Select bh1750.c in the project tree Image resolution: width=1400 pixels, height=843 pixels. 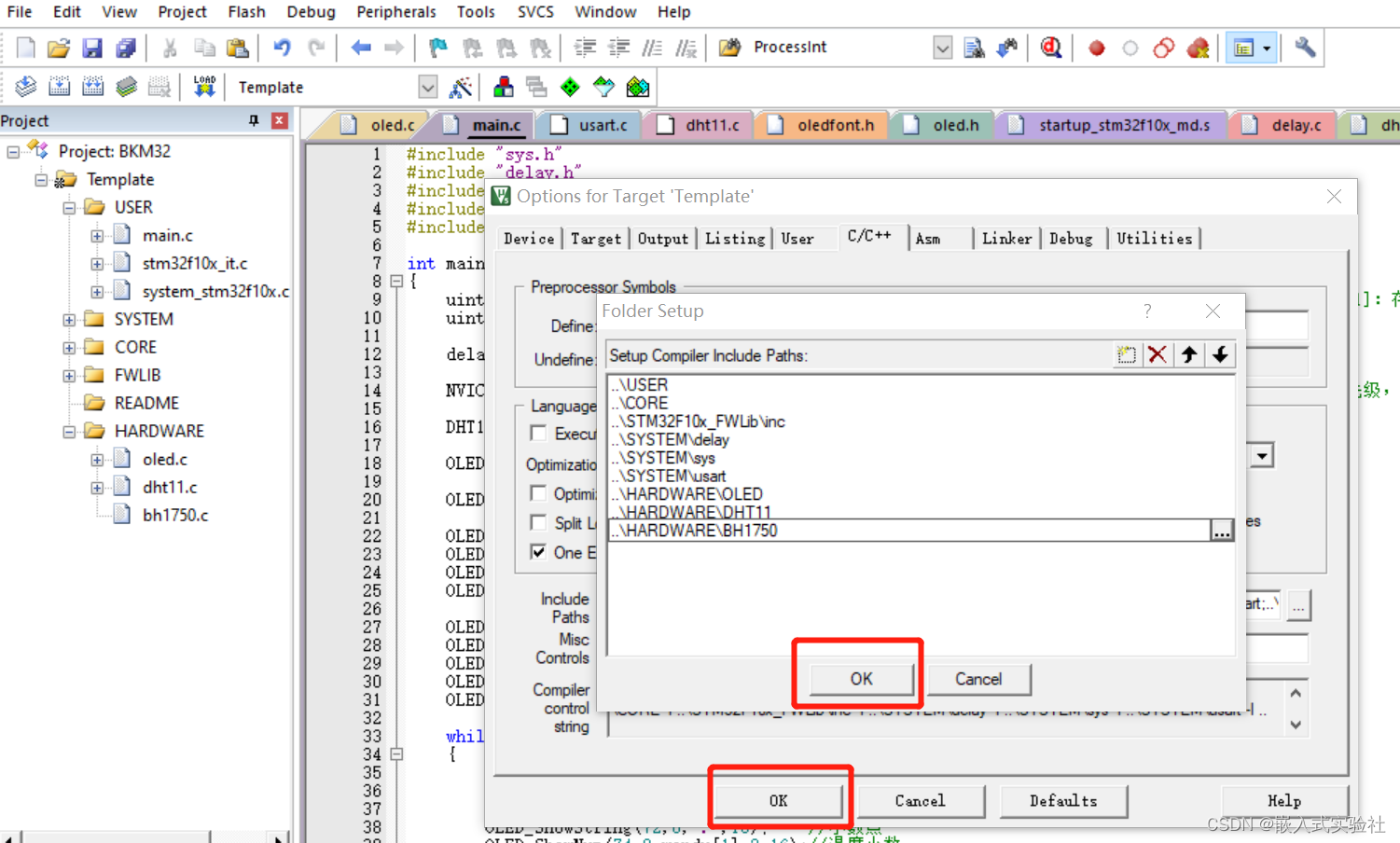click(x=175, y=515)
